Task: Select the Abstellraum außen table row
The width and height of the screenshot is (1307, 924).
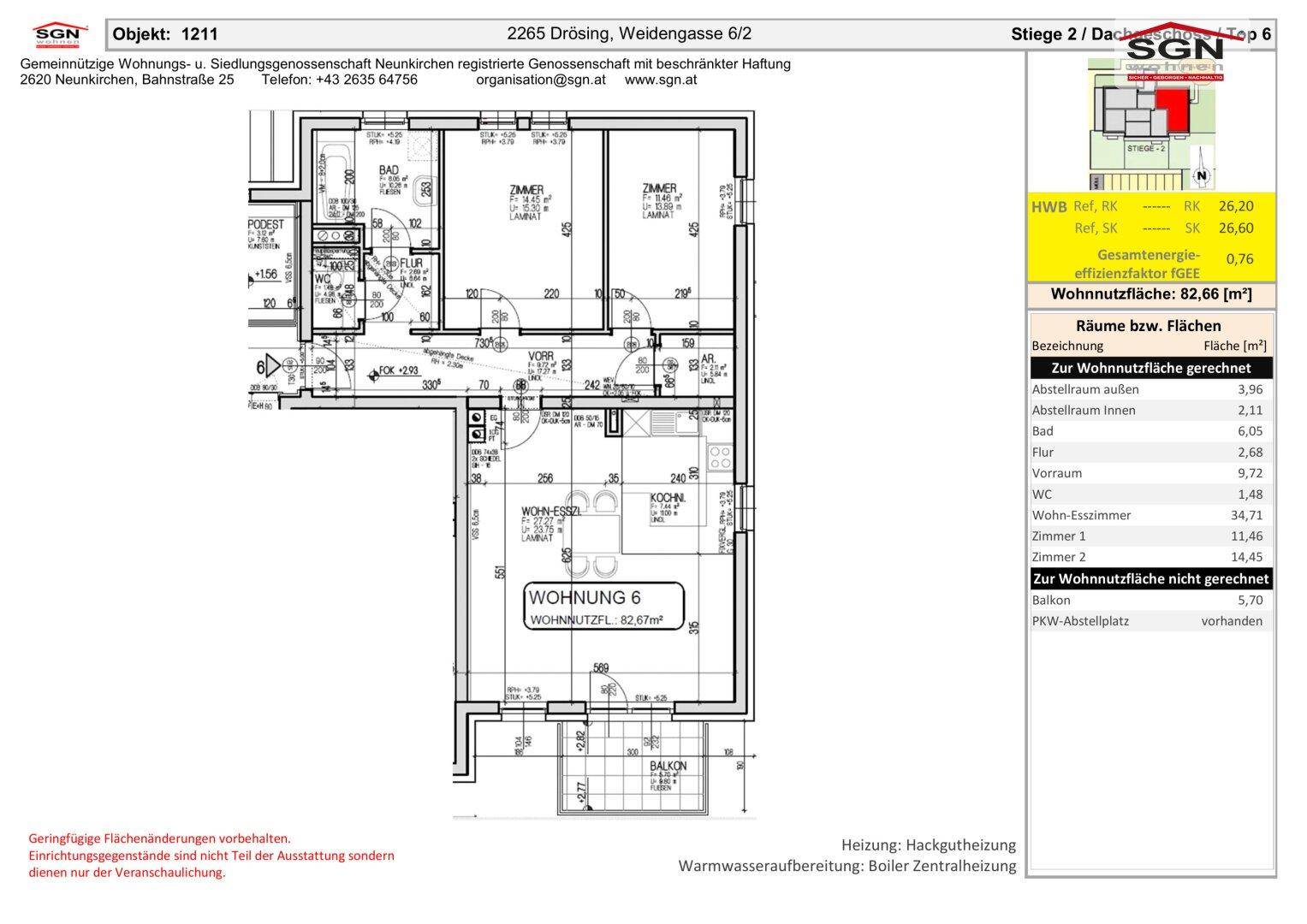Action: (1151, 389)
